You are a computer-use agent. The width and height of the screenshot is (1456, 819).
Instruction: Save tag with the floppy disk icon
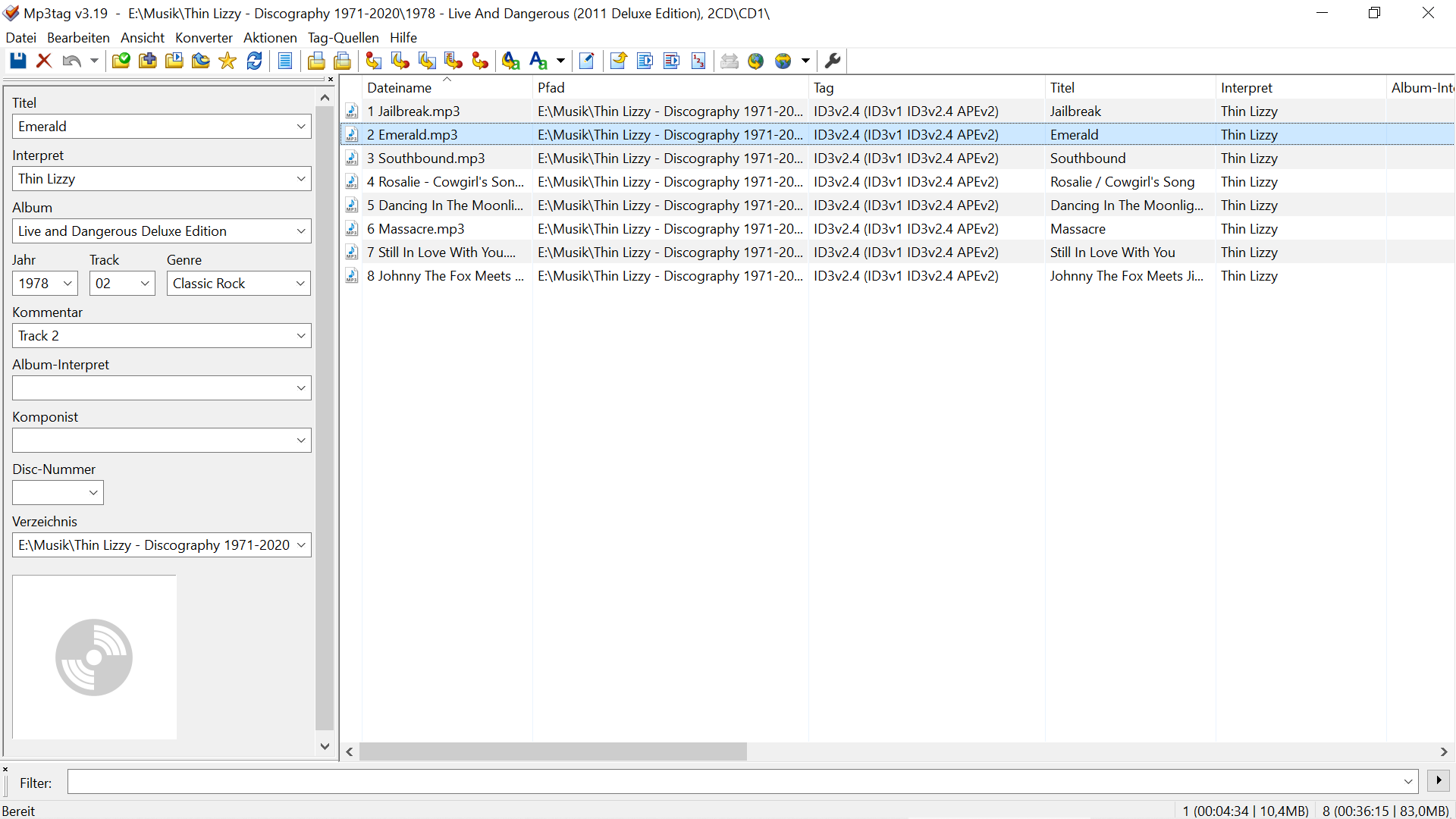pos(18,61)
